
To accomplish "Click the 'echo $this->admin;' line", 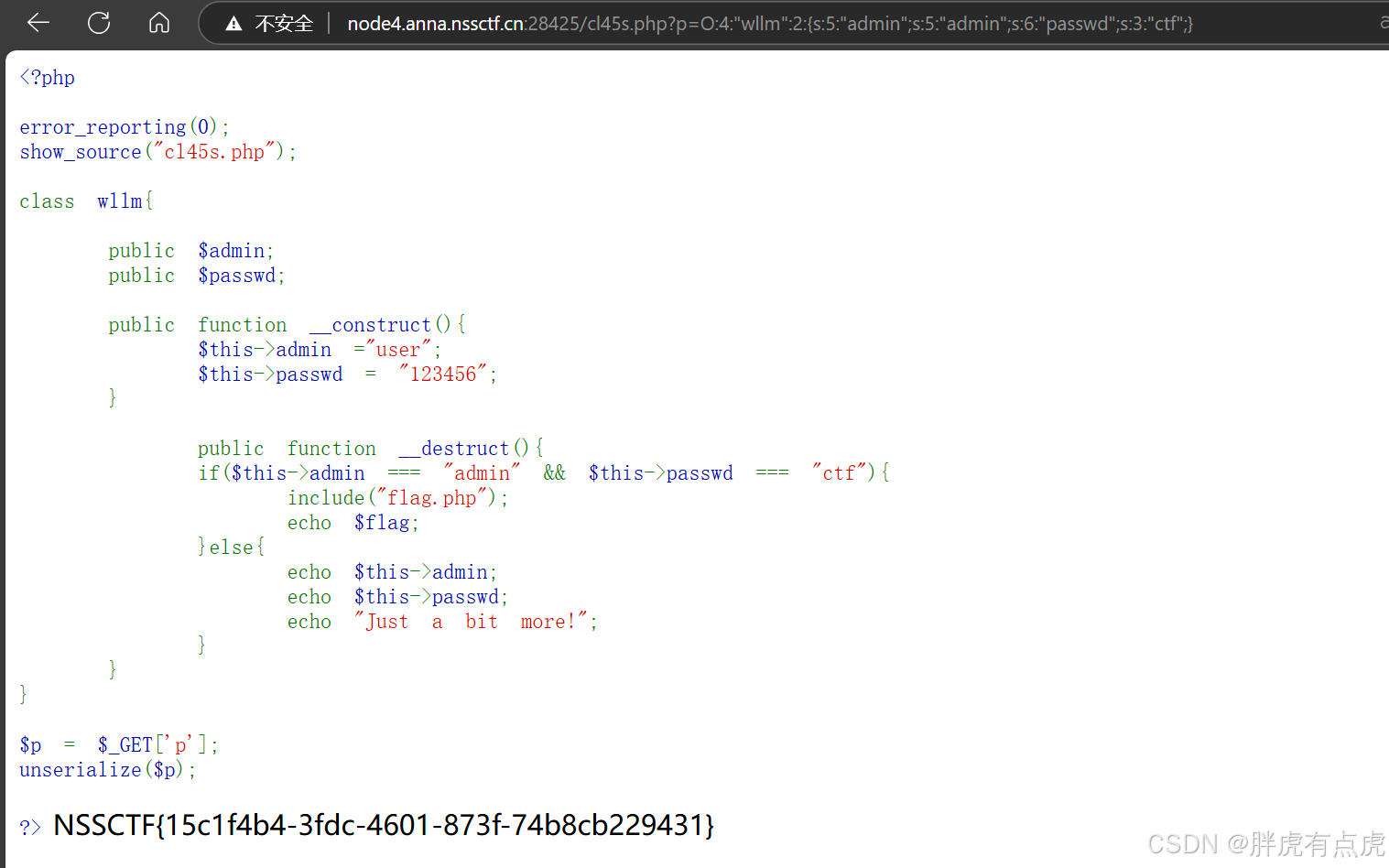I will point(393,572).
